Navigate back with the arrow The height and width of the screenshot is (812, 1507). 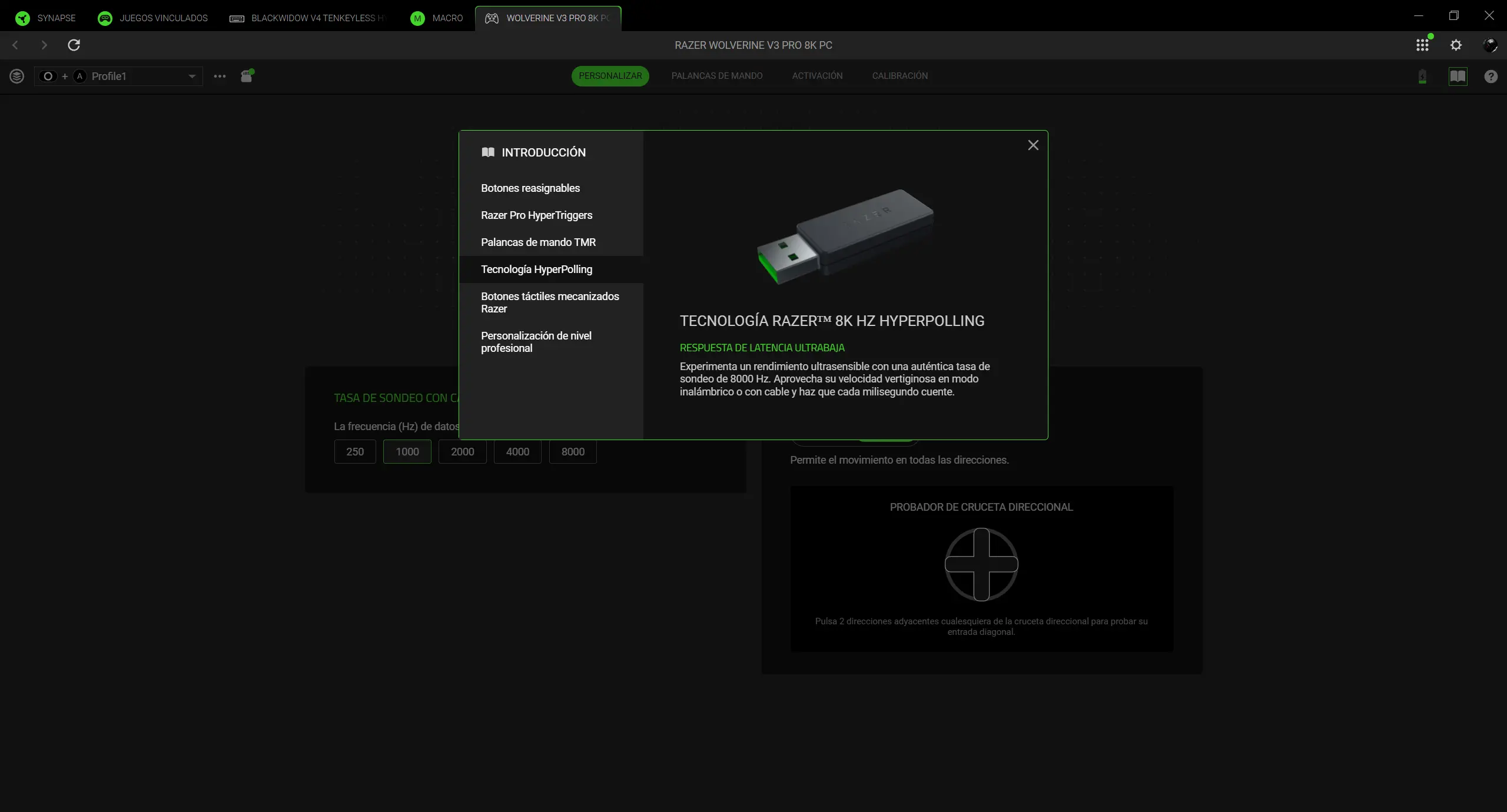click(14, 45)
